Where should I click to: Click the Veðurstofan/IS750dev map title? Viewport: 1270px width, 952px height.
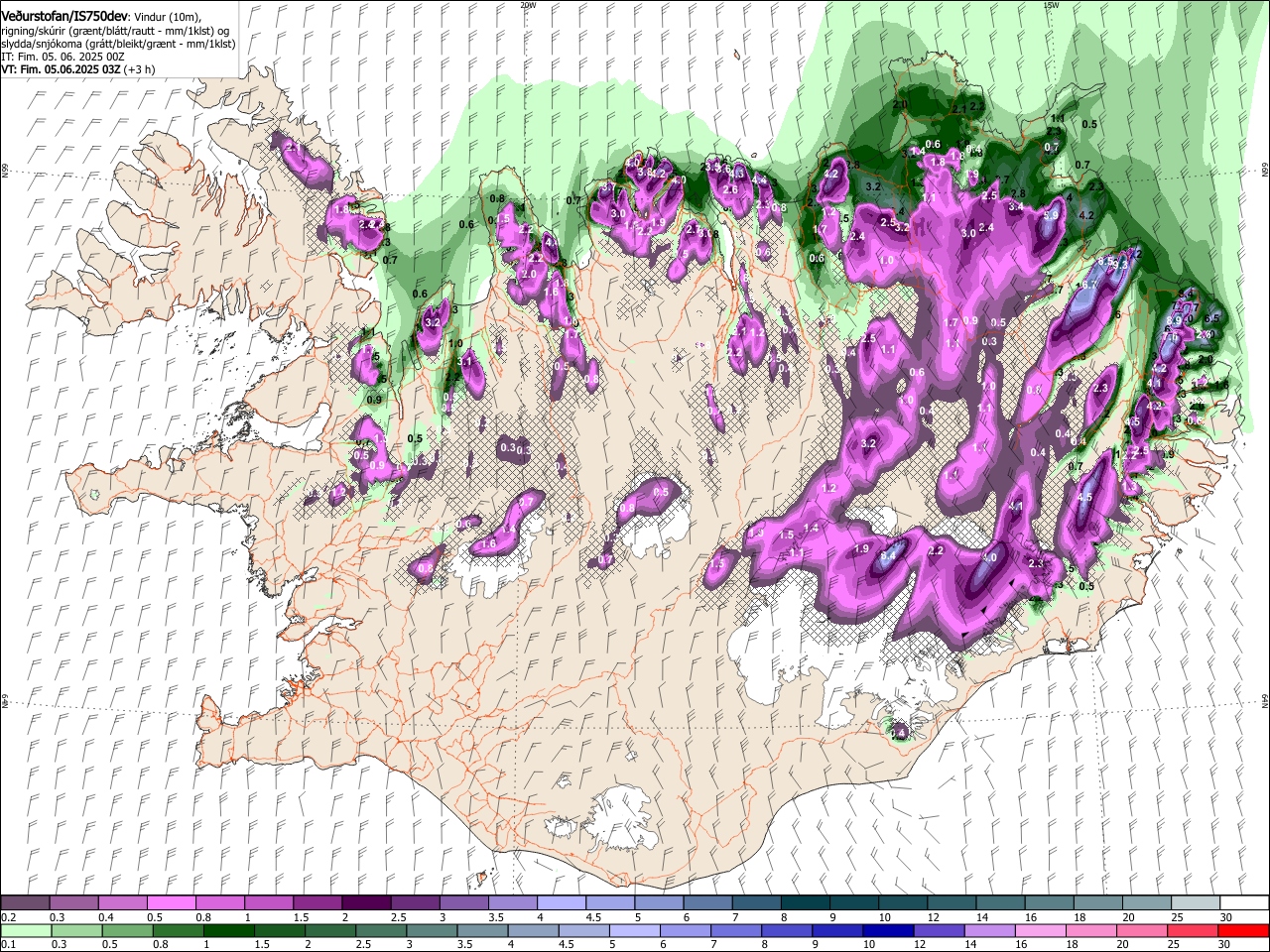[64, 17]
